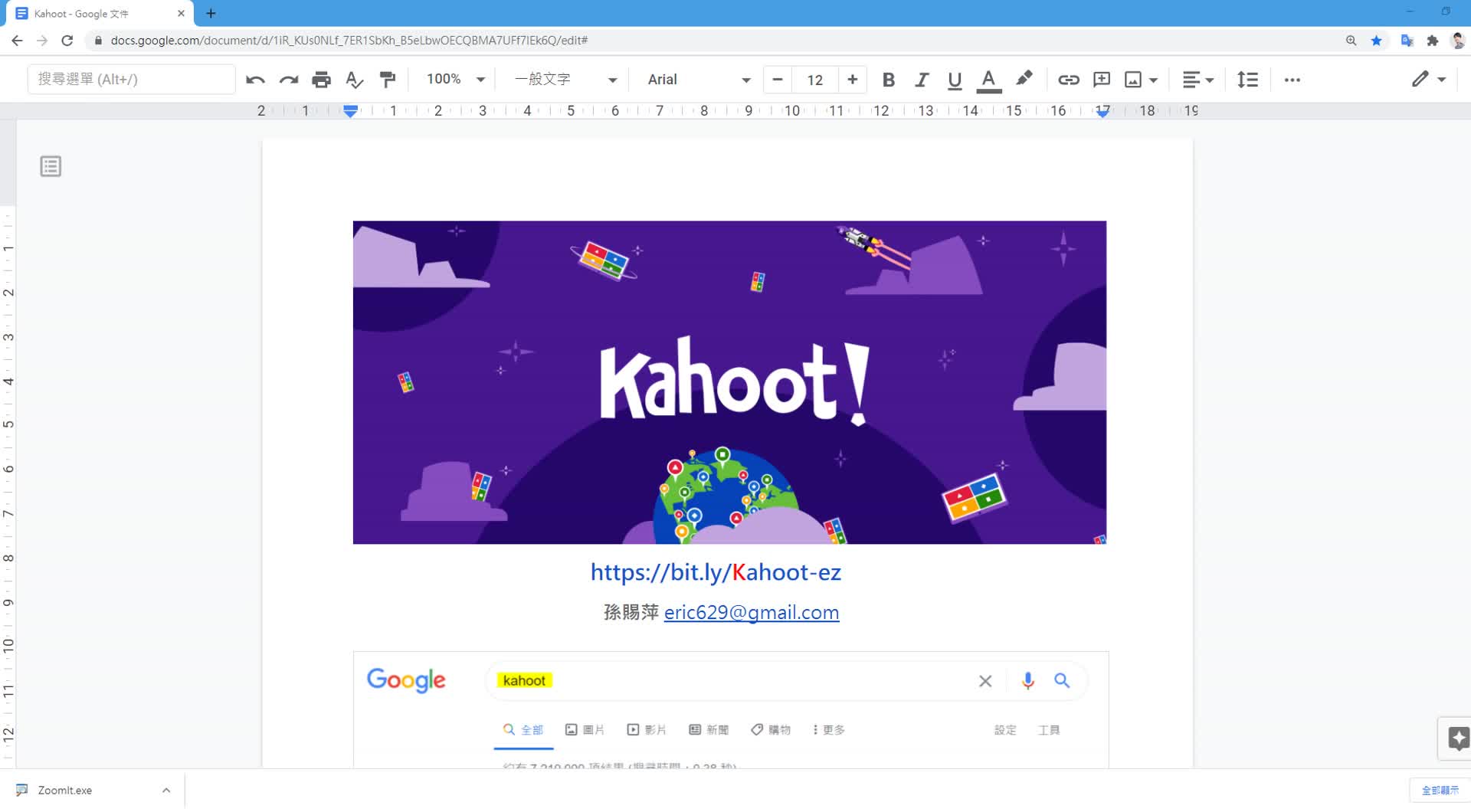Toggle underline formatting

click(955, 80)
